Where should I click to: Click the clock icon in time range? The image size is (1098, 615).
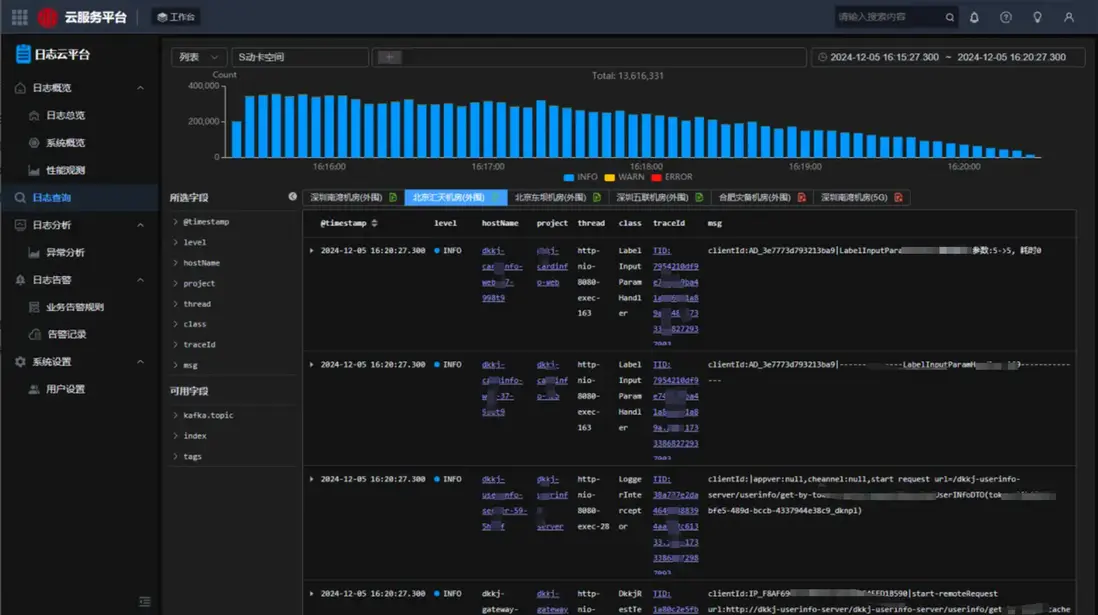(x=822, y=57)
